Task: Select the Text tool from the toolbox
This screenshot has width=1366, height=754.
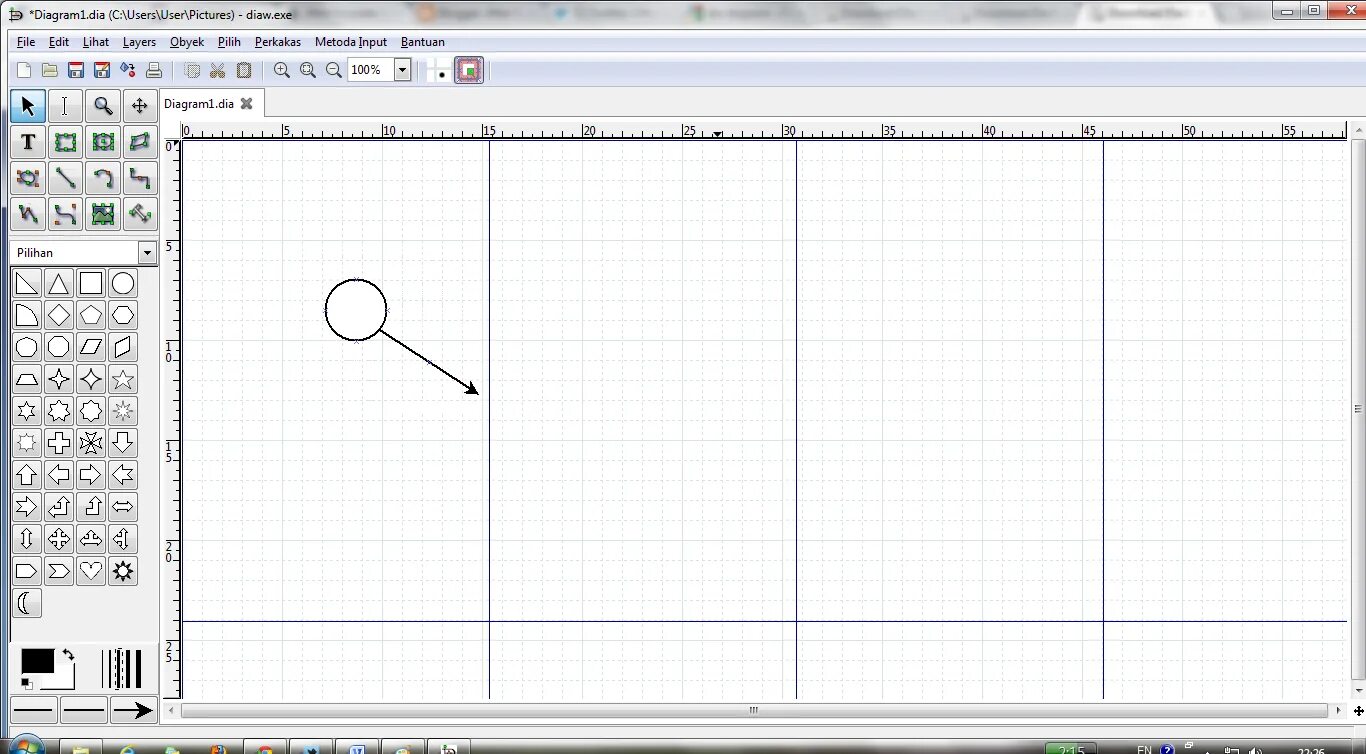Action: pyautogui.click(x=27, y=142)
